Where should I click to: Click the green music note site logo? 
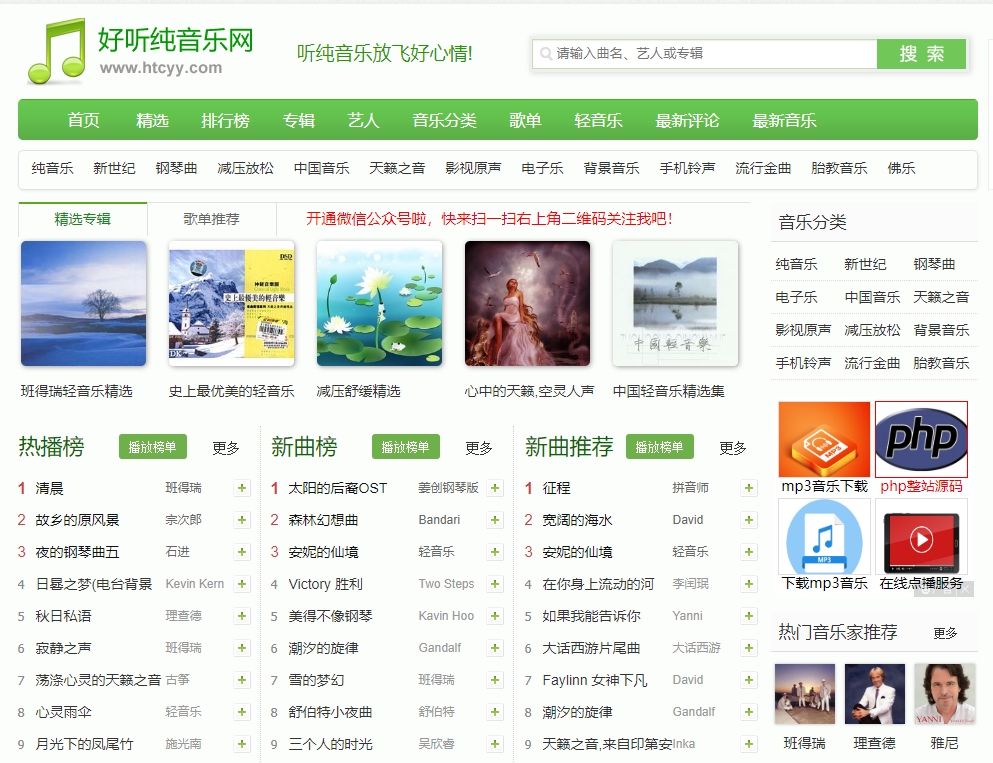pyautogui.click(x=57, y=50)
